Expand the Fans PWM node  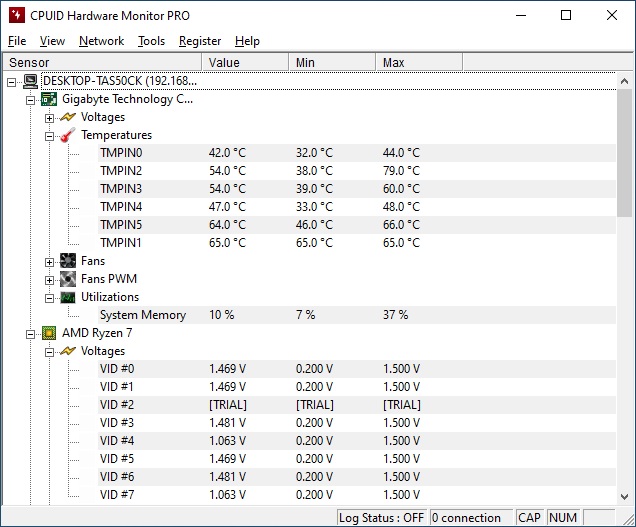49,280
